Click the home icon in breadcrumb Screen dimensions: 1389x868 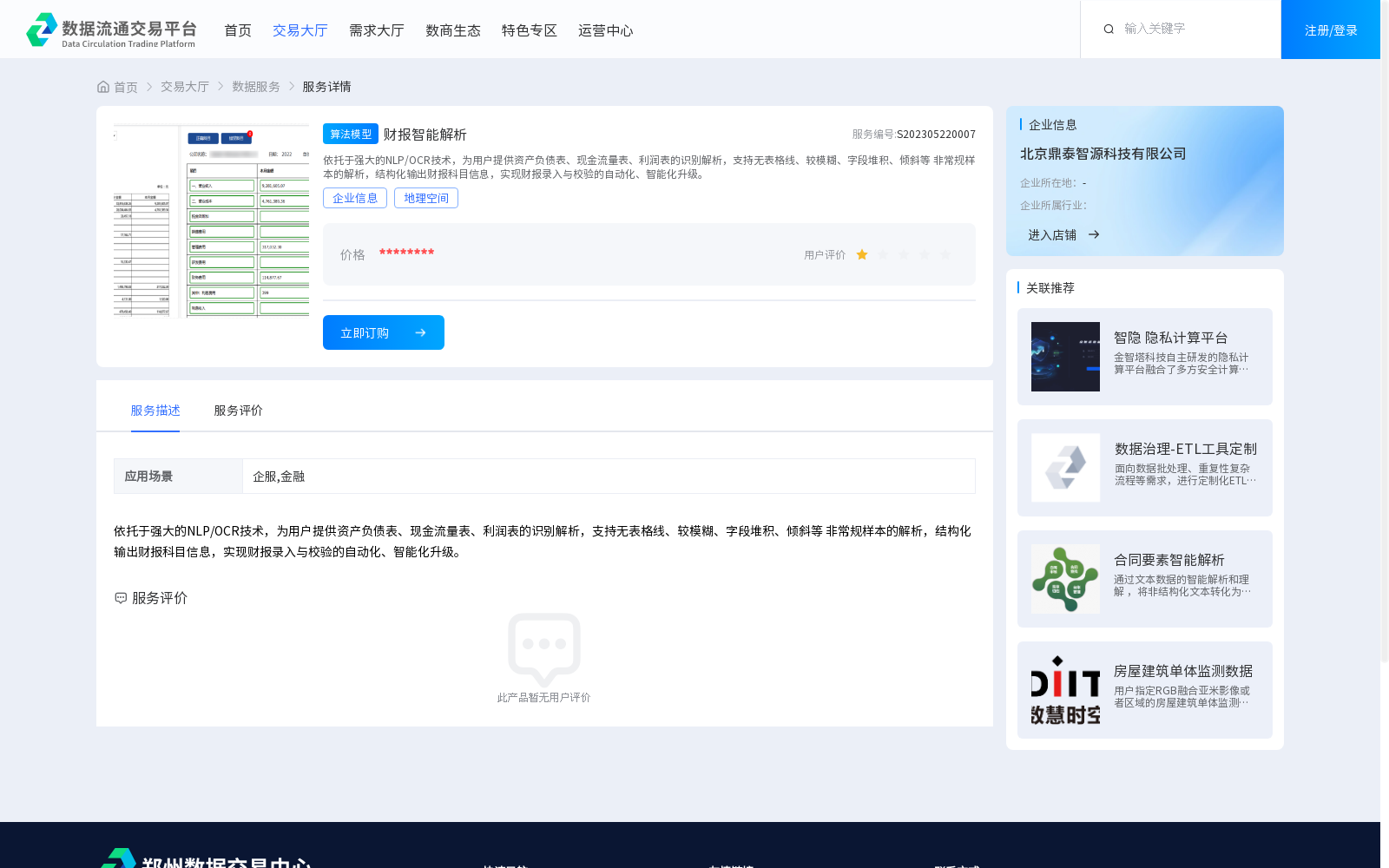pyautogui.click(x=103, y=87)
